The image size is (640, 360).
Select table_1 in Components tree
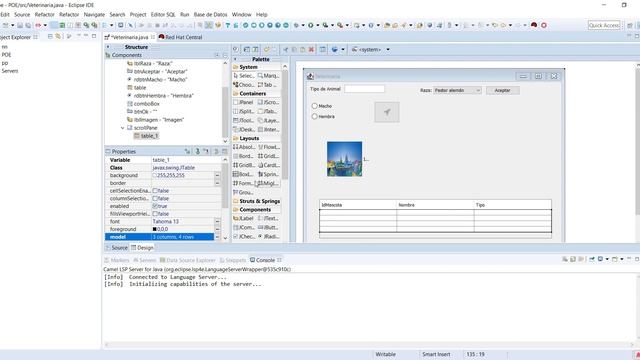tap(146, 136)
